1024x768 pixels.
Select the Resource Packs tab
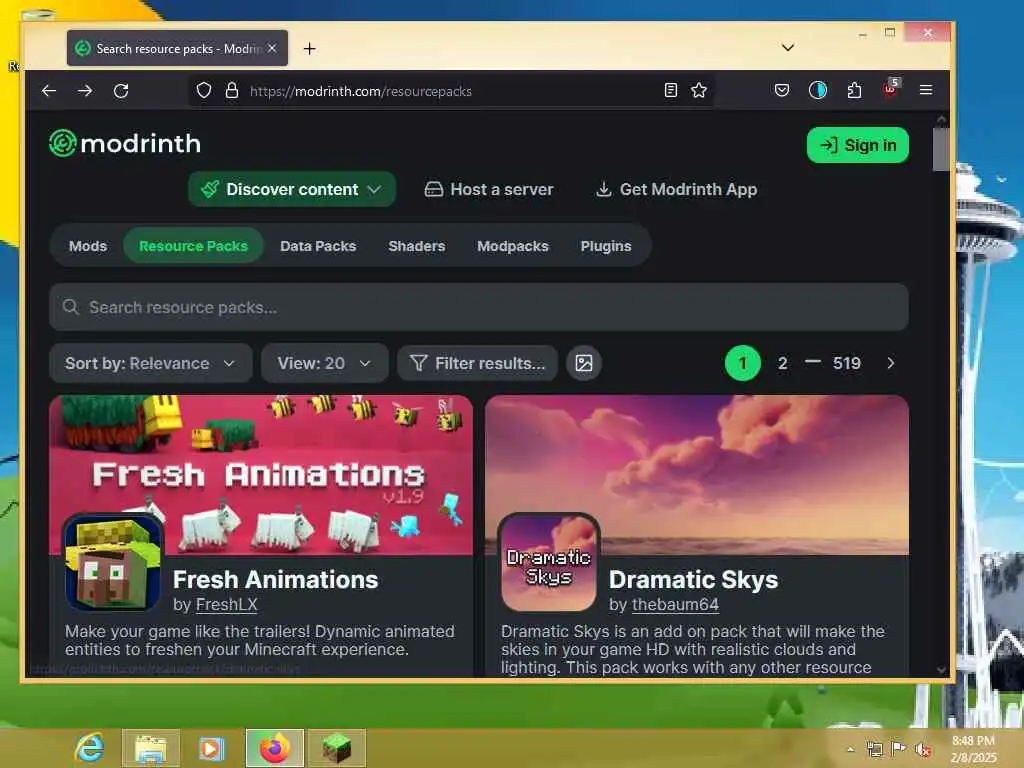193,246
